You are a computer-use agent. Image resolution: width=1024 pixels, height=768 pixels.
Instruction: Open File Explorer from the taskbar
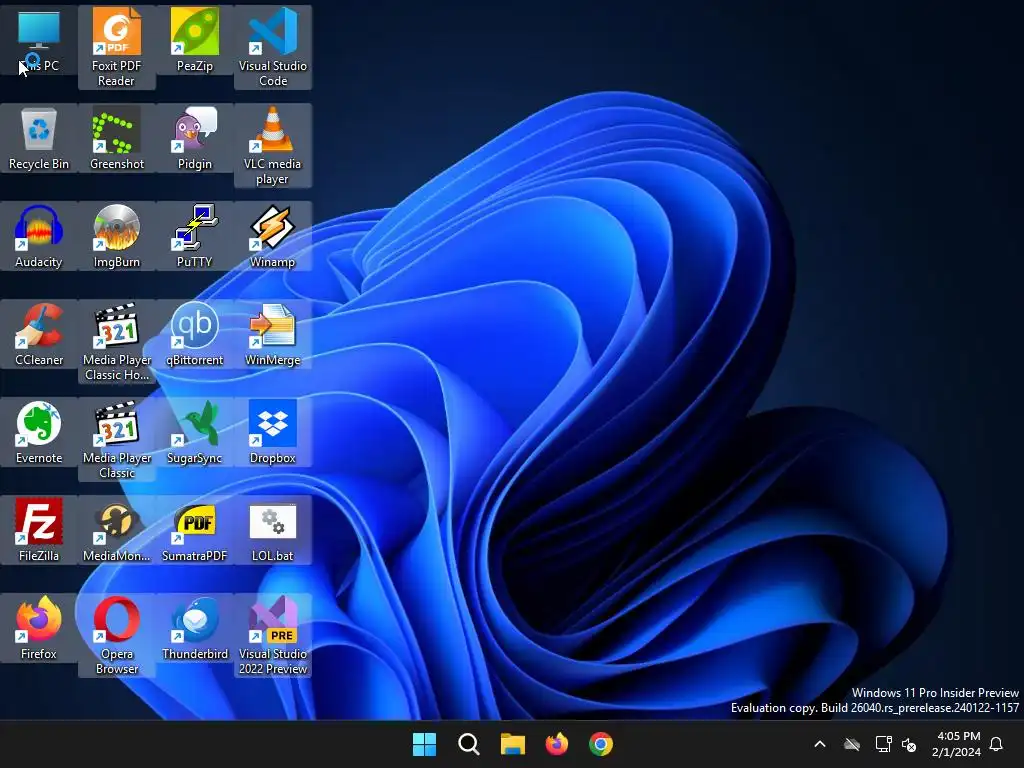[513, 744]
